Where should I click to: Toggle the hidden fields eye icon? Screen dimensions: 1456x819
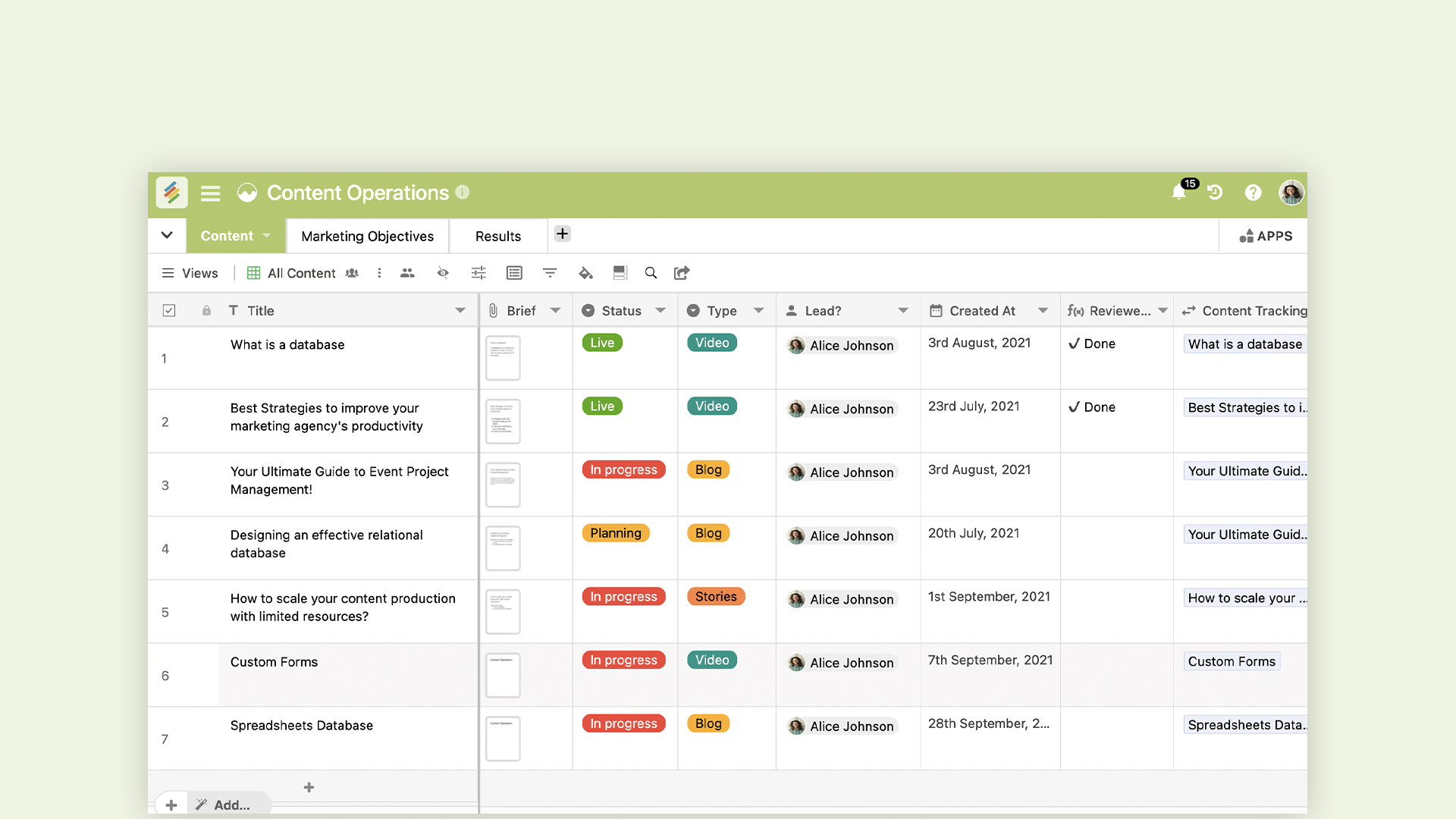pyautogui.click(x=443, y=273)
